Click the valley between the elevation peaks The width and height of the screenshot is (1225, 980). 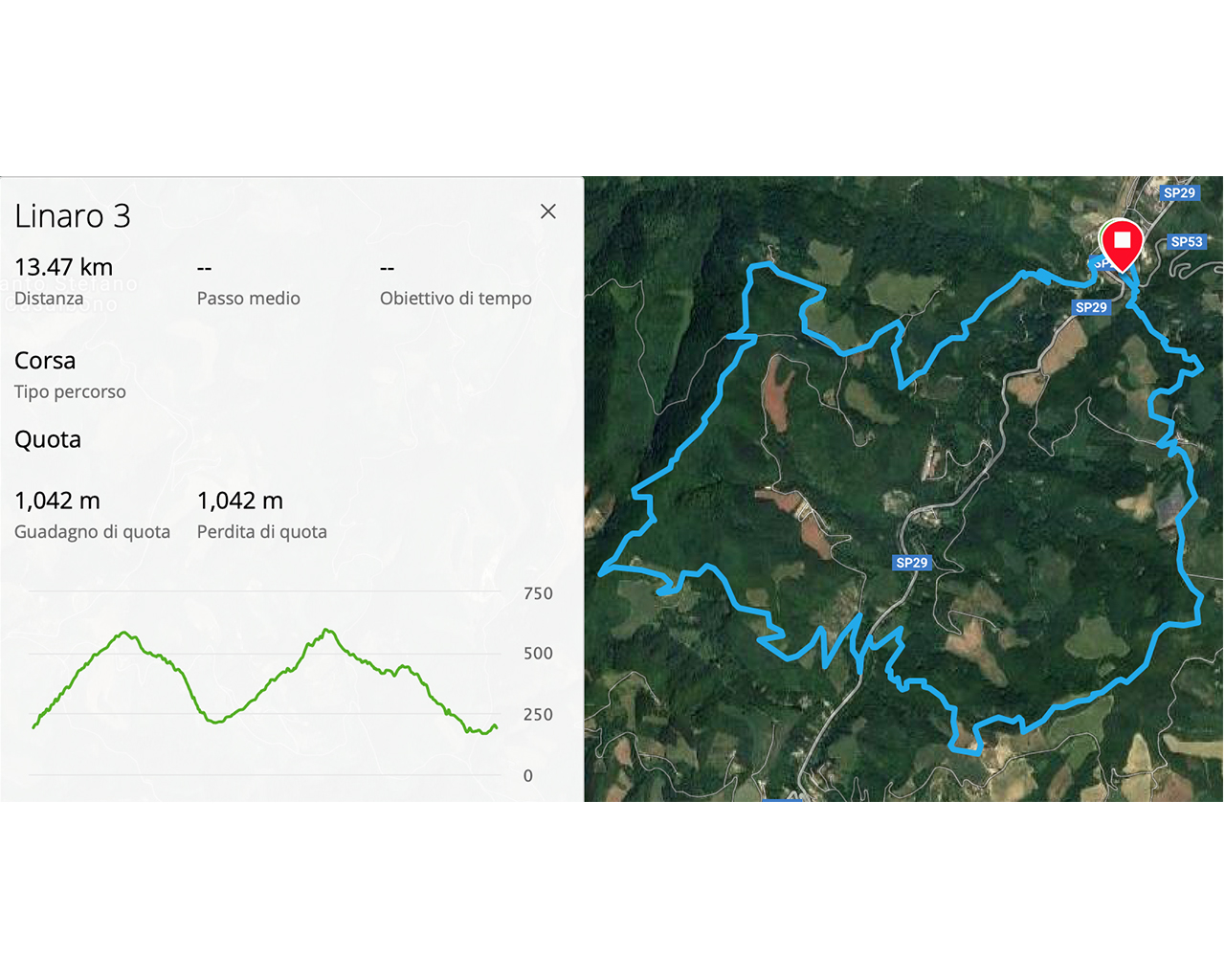point(216,722)
